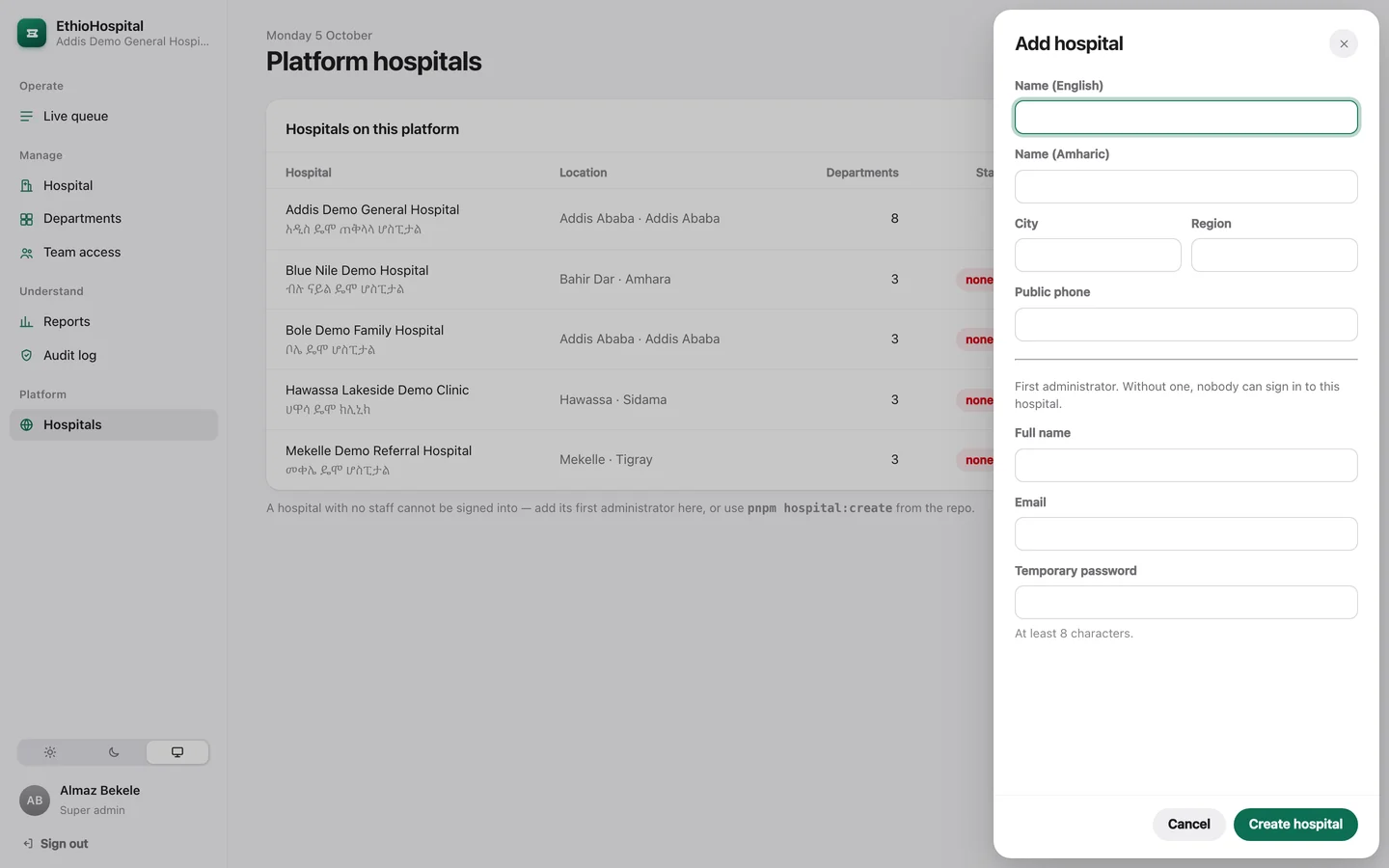
Task: Click the AB user avatar
Action: pyautogui.click(x=35, y=800)
